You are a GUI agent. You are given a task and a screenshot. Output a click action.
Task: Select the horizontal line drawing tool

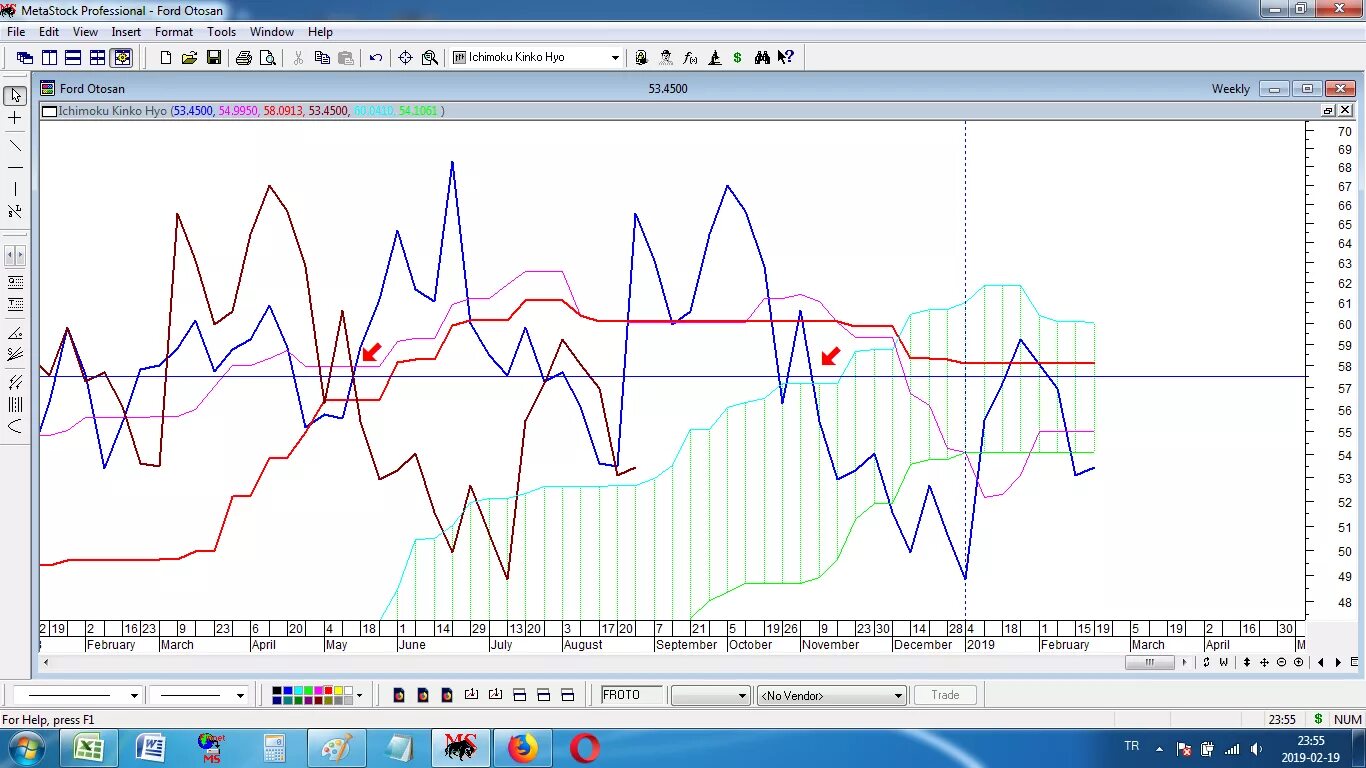15,167
